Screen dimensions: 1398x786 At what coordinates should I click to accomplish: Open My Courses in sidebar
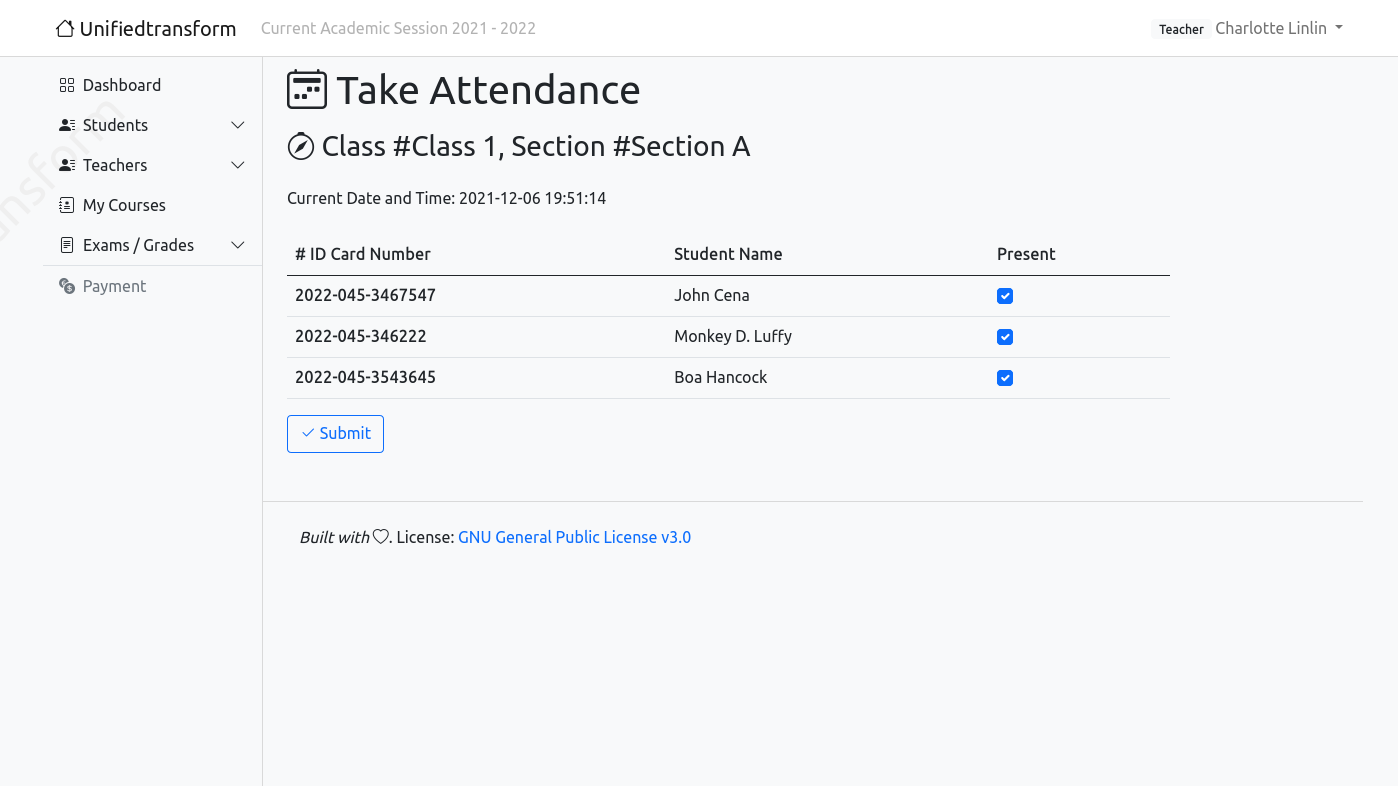(x=124, y=205)
